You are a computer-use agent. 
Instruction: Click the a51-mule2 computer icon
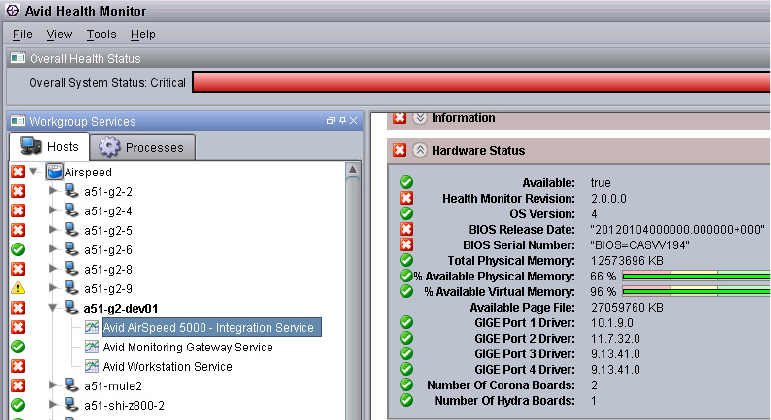[x=71, y=386]
